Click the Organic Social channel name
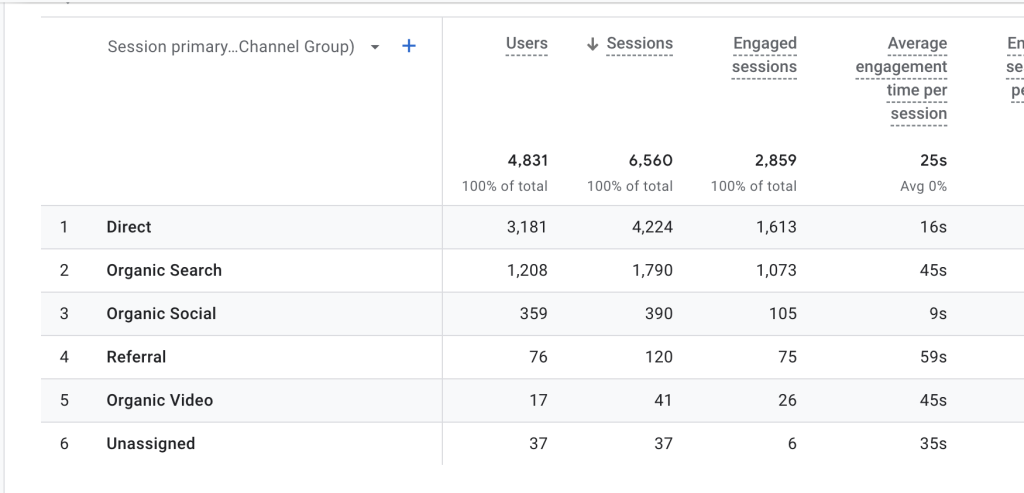This screenshot has width=1024, height=493. (161, 313)
